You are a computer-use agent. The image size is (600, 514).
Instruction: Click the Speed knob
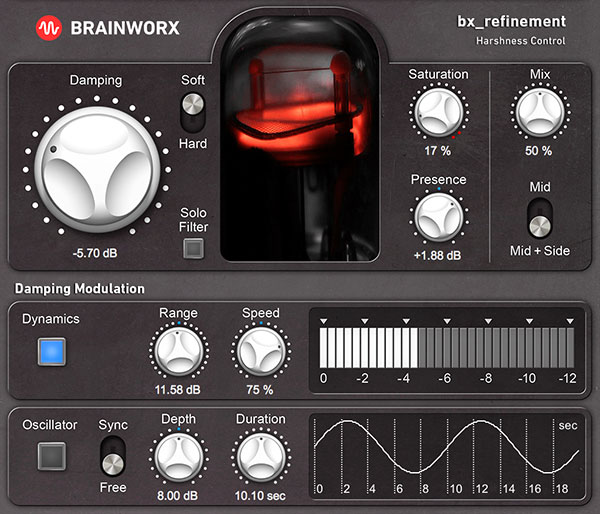point(261,351)
